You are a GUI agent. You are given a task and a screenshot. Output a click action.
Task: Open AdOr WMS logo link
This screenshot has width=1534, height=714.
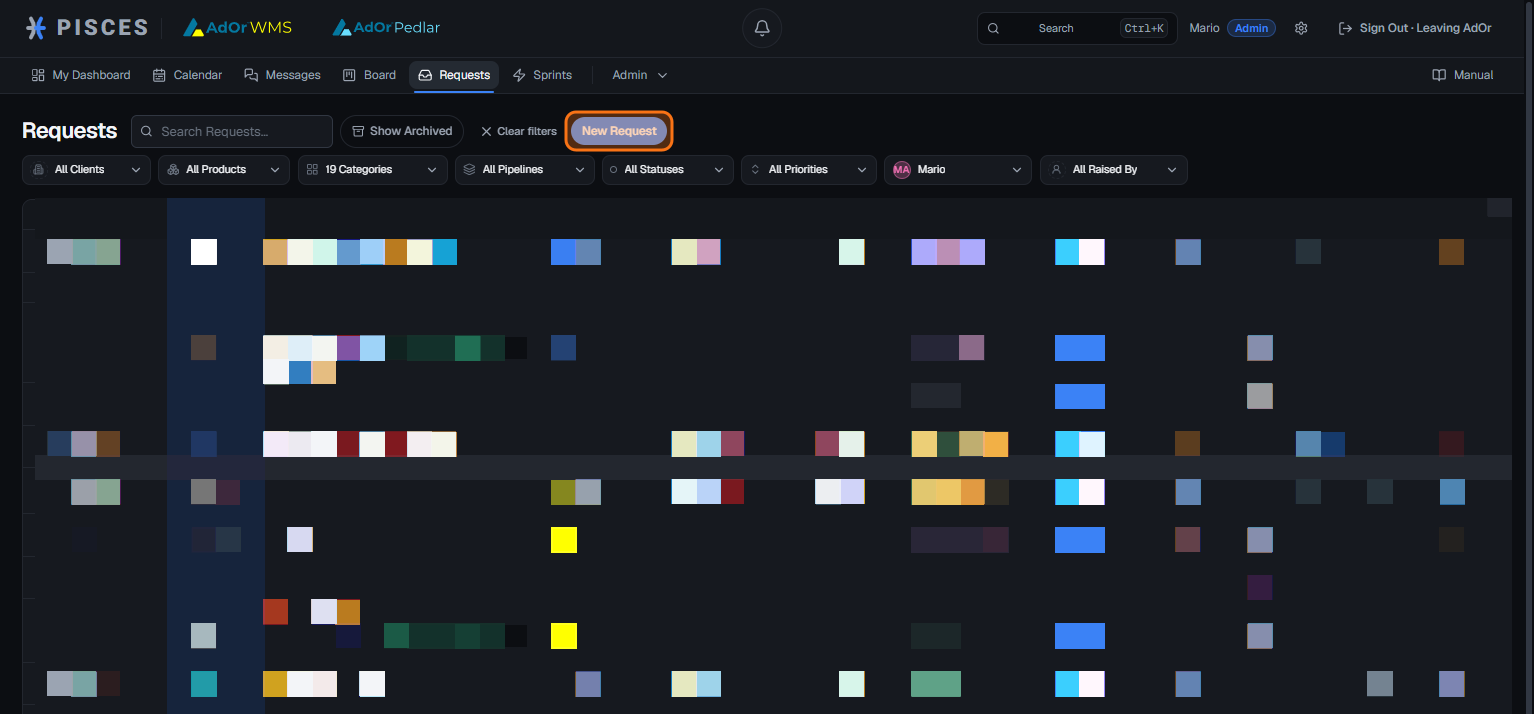tap(238, 28)
